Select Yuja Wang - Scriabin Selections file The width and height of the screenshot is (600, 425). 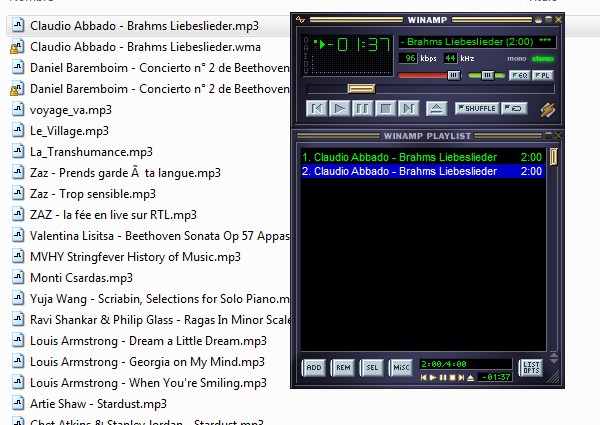tap(160, 299)
